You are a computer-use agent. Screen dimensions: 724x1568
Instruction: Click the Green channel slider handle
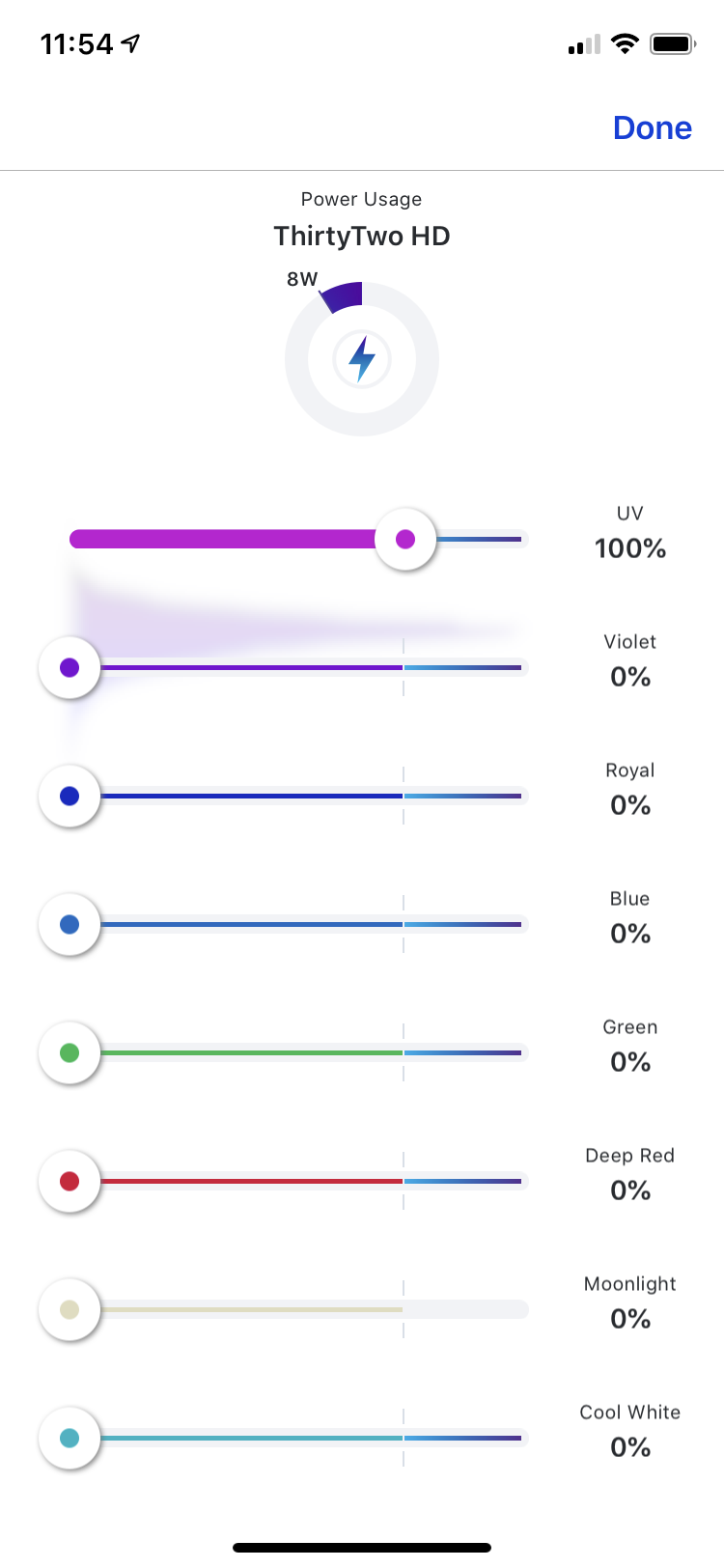tap(70, 1052)
